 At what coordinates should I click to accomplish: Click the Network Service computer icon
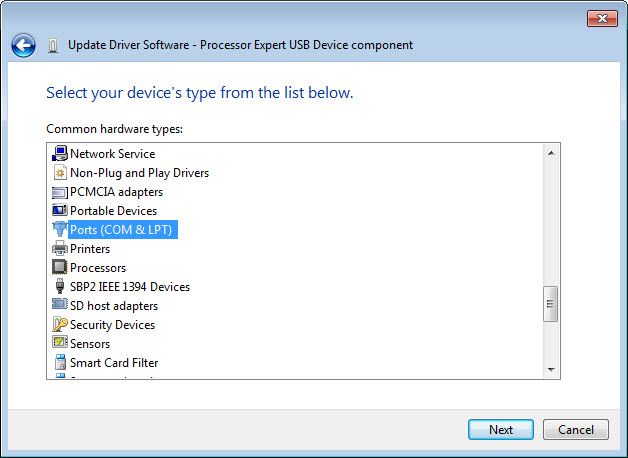point(60,154)
